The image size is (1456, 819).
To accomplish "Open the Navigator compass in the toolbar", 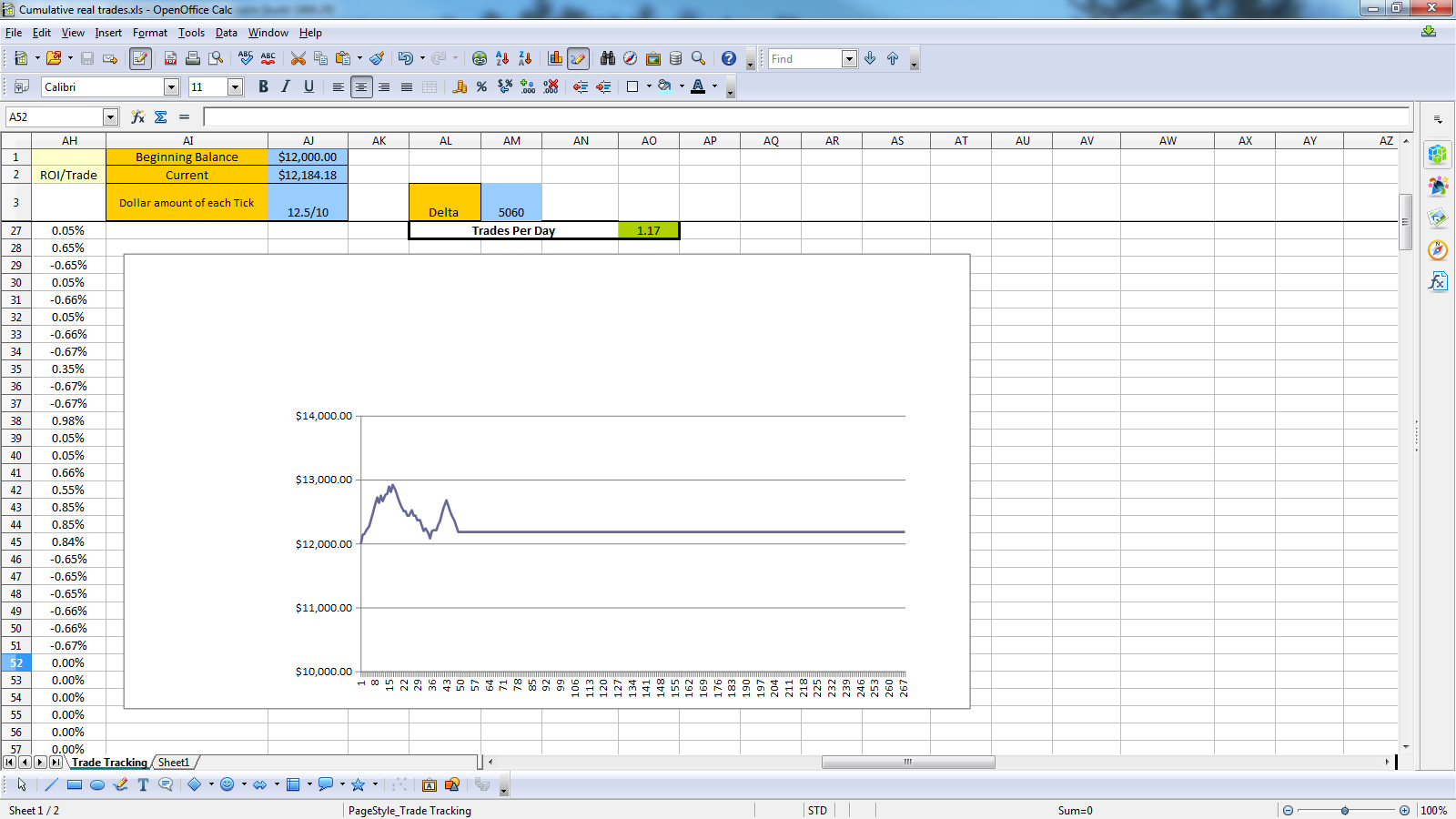I will [631, 58].
